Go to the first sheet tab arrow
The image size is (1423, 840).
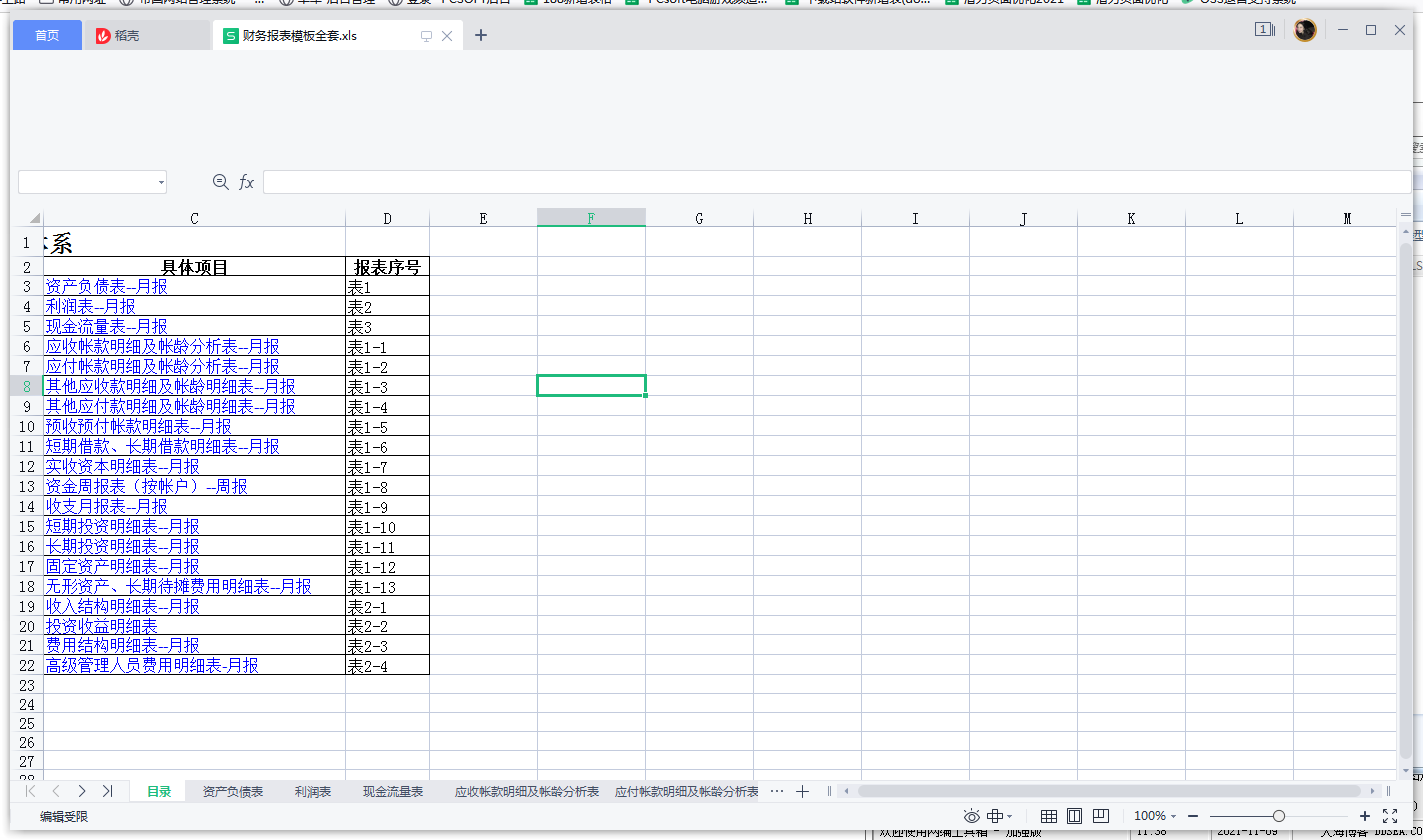pos(30,791)
